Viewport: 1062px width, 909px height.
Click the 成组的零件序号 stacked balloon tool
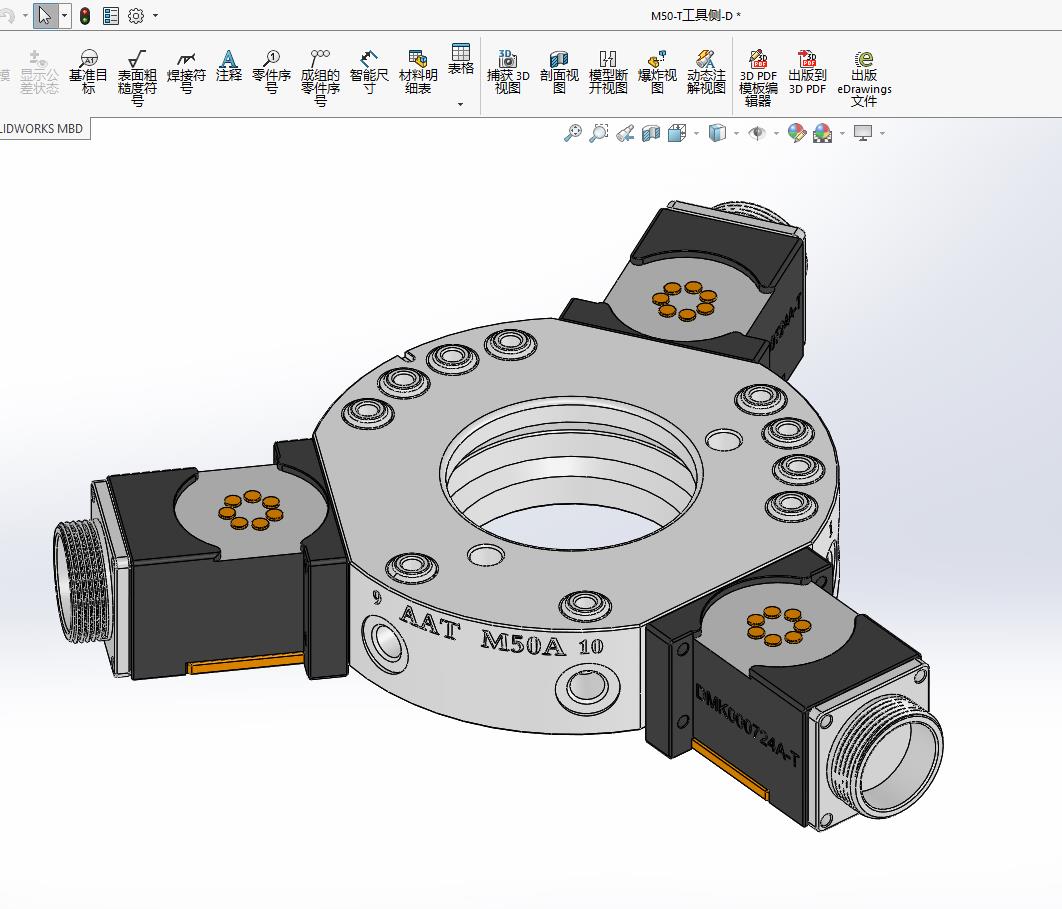320,78
